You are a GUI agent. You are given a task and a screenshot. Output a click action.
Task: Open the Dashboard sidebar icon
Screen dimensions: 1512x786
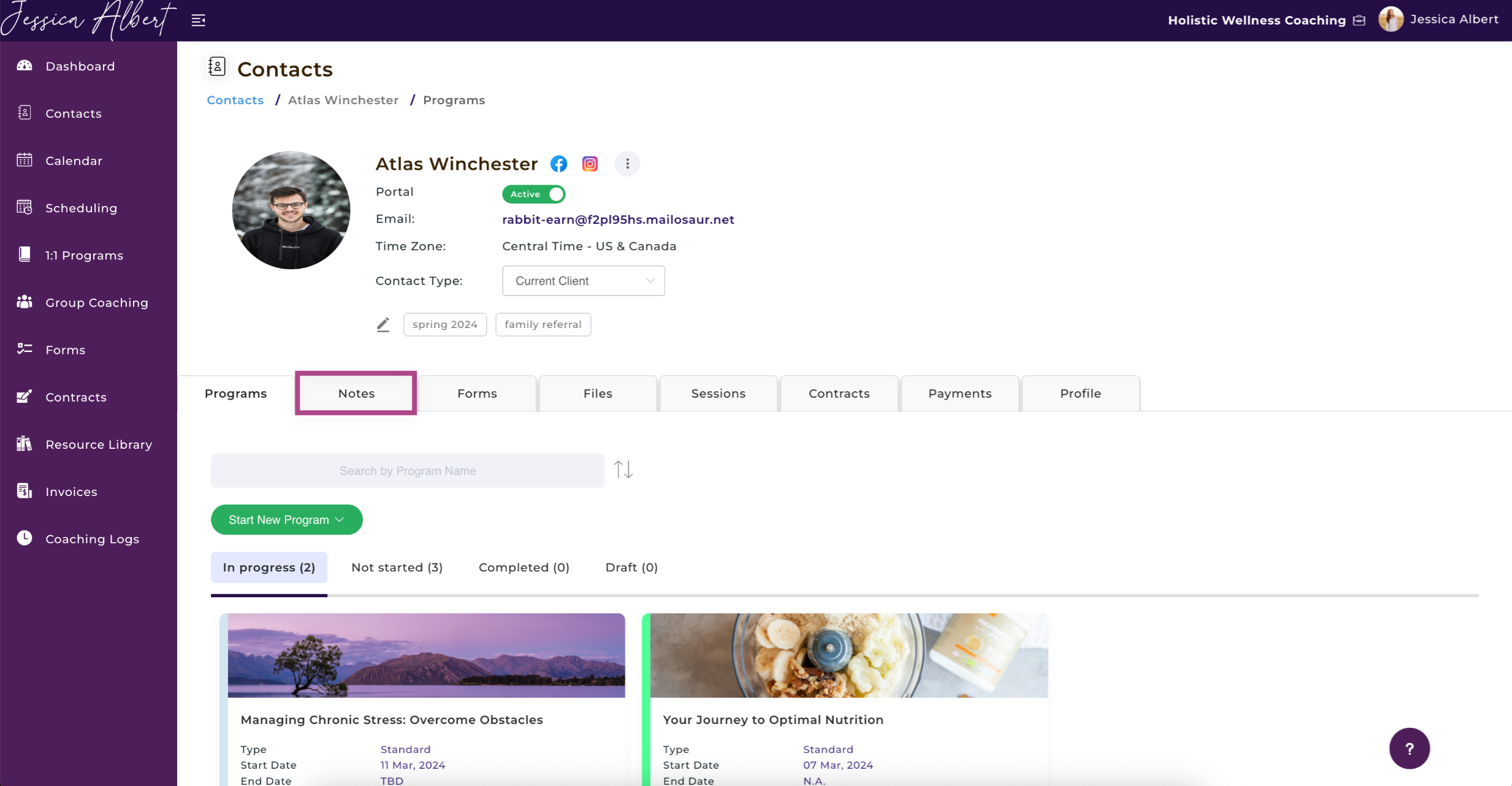[25, 66]
